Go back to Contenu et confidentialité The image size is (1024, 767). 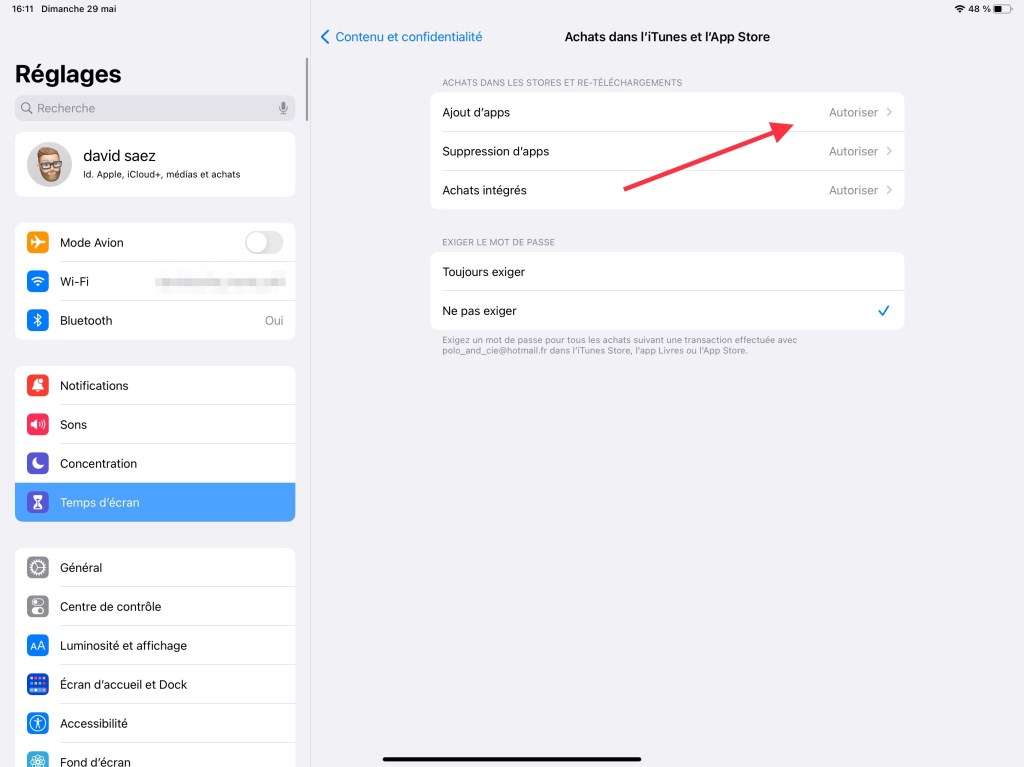click(401, 37)
